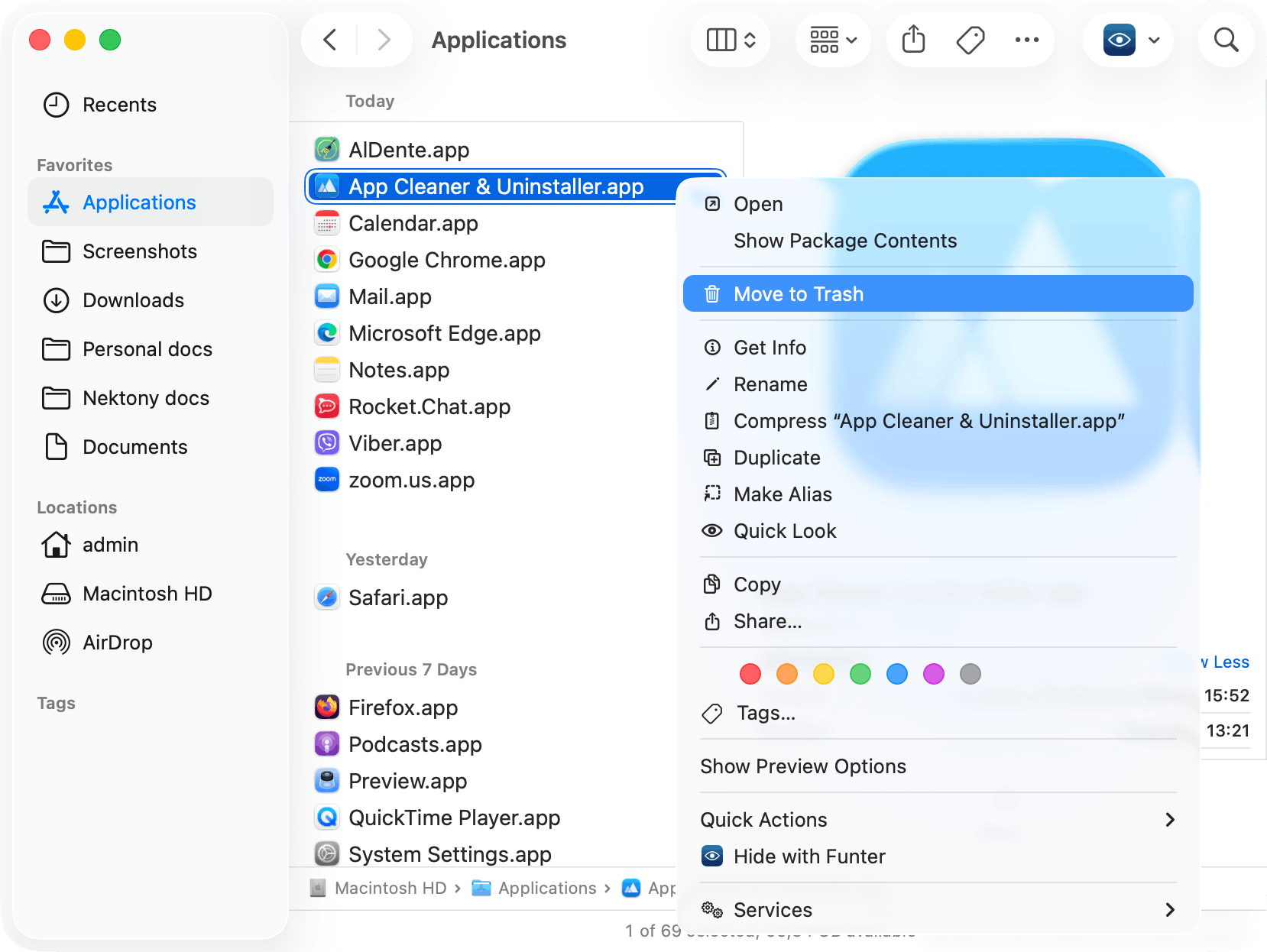The image size is (1267, 952).
Task: Open the Safari app icon
Action: 327,597
